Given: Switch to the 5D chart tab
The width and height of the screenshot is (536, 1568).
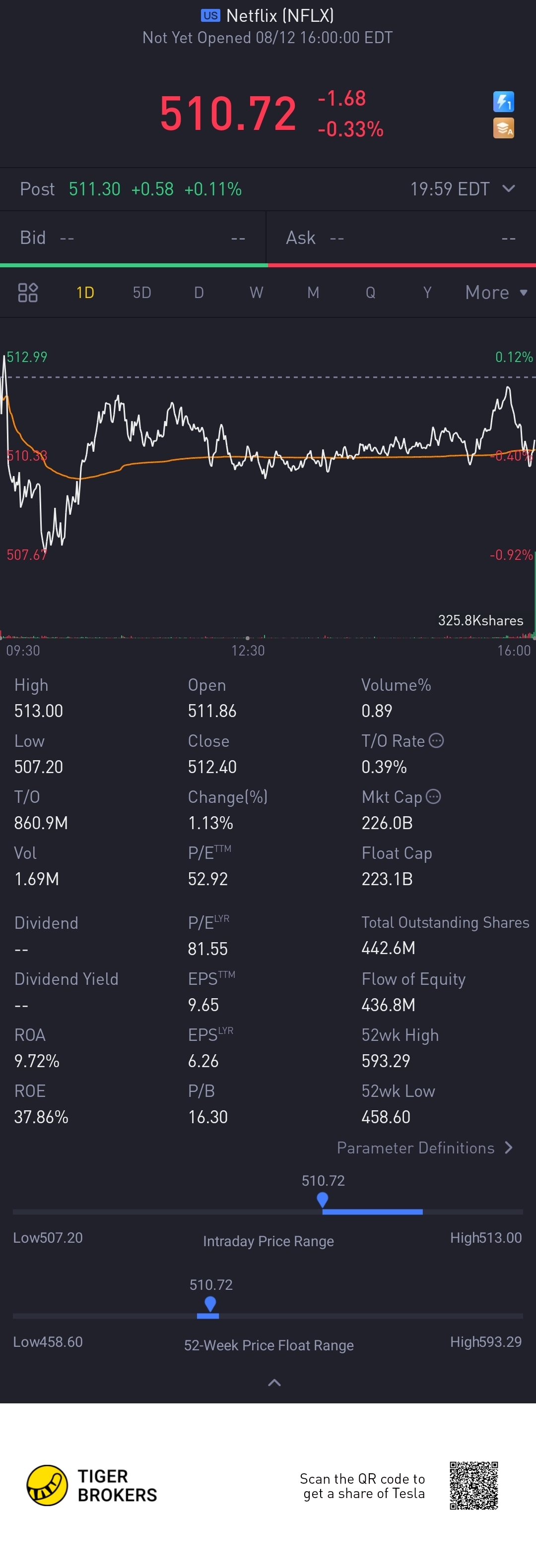Looking at the screenshot, I should tap(142, 293).
